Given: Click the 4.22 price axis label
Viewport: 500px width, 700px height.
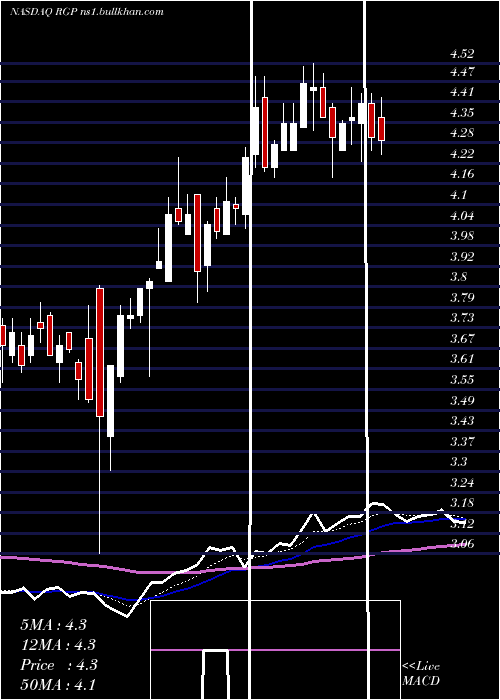Looking at the screenshot, I should 462,154.
